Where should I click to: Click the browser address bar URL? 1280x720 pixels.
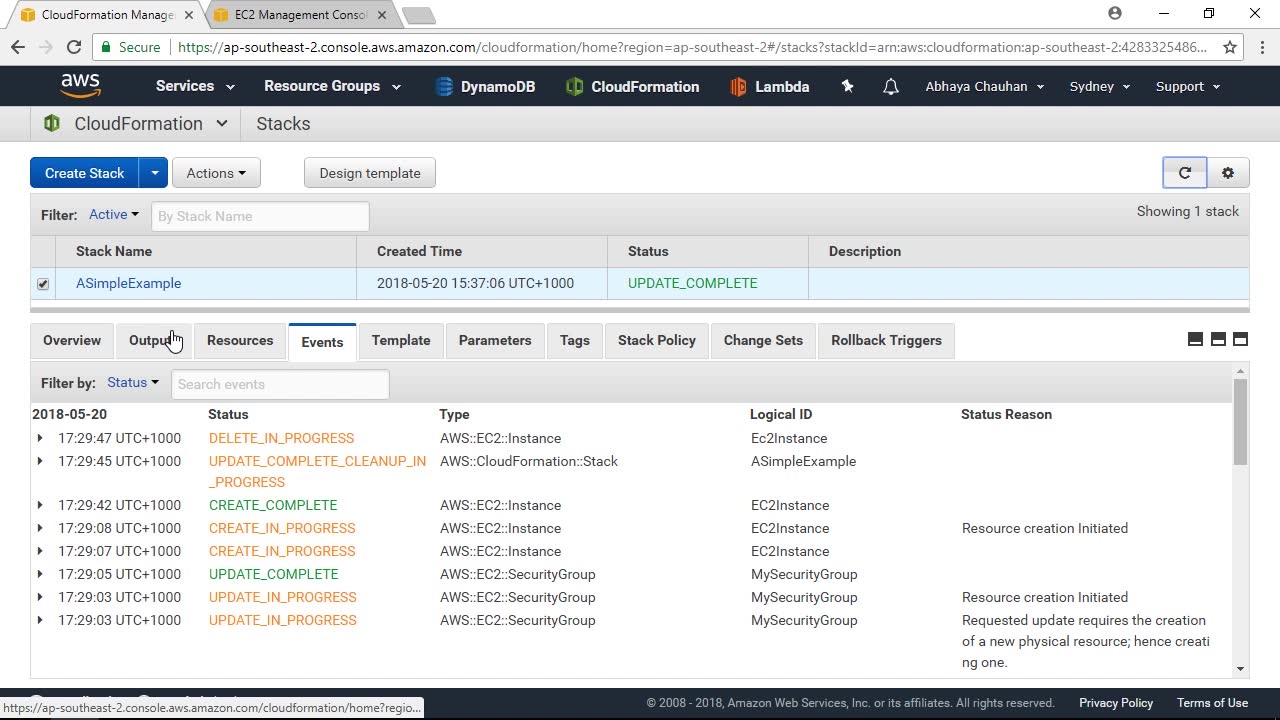692,47
